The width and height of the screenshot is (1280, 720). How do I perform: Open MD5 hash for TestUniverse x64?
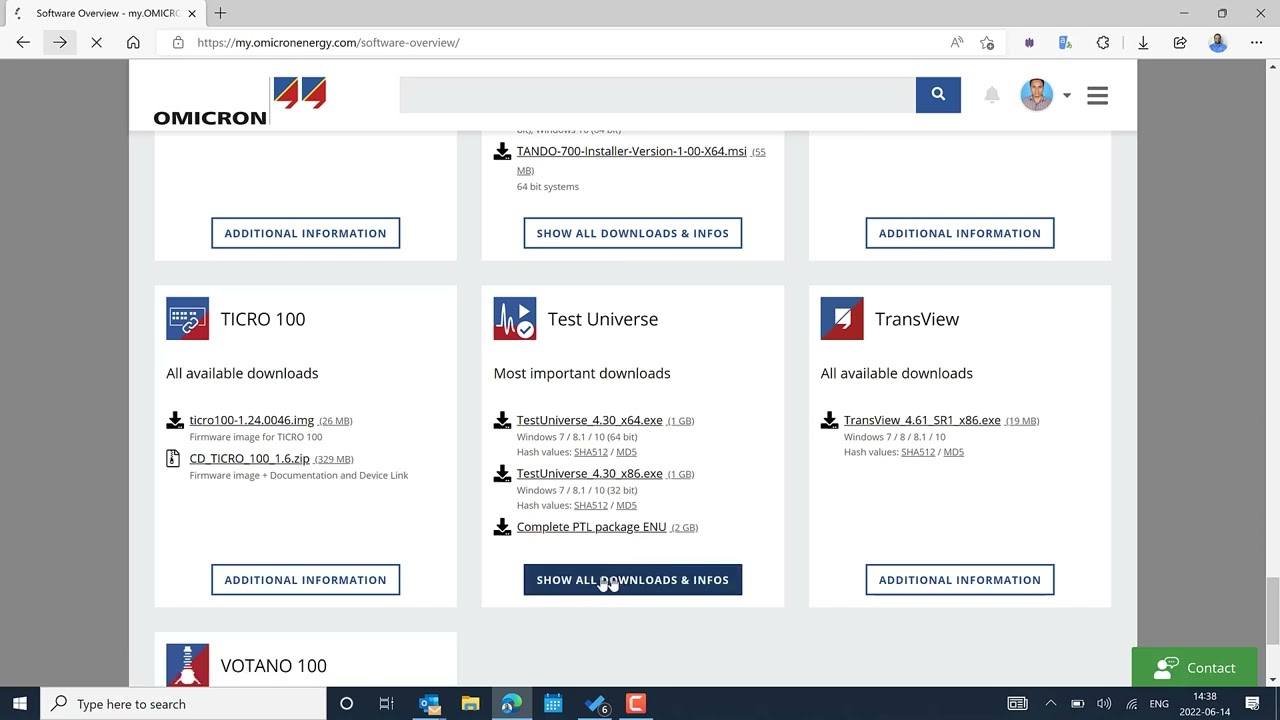(626, 452)
